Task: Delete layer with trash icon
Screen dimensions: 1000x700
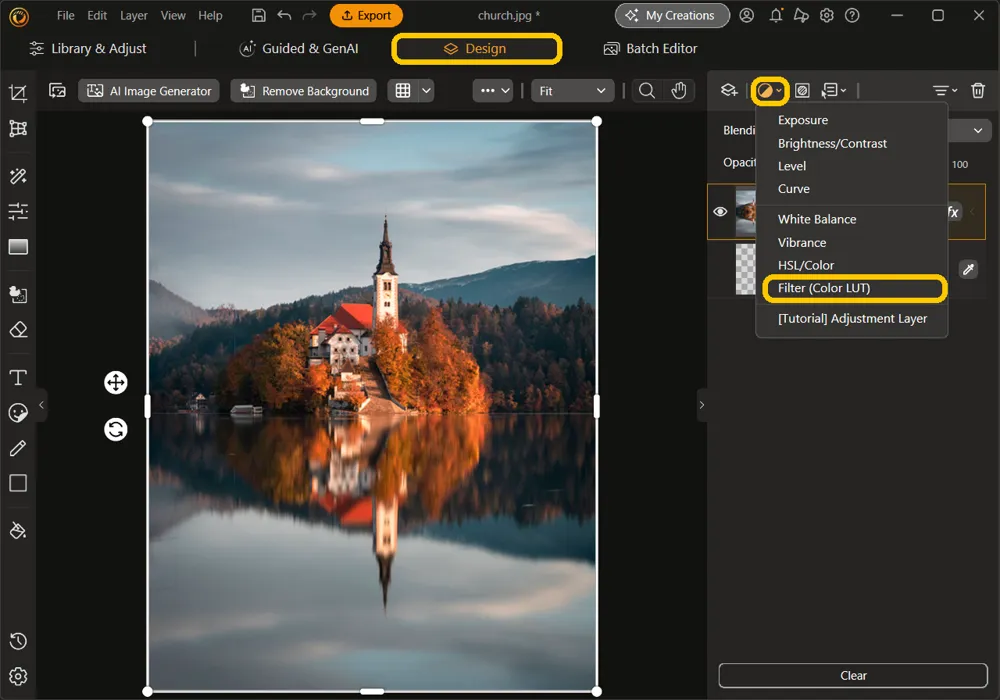Action: click(978, 91)
